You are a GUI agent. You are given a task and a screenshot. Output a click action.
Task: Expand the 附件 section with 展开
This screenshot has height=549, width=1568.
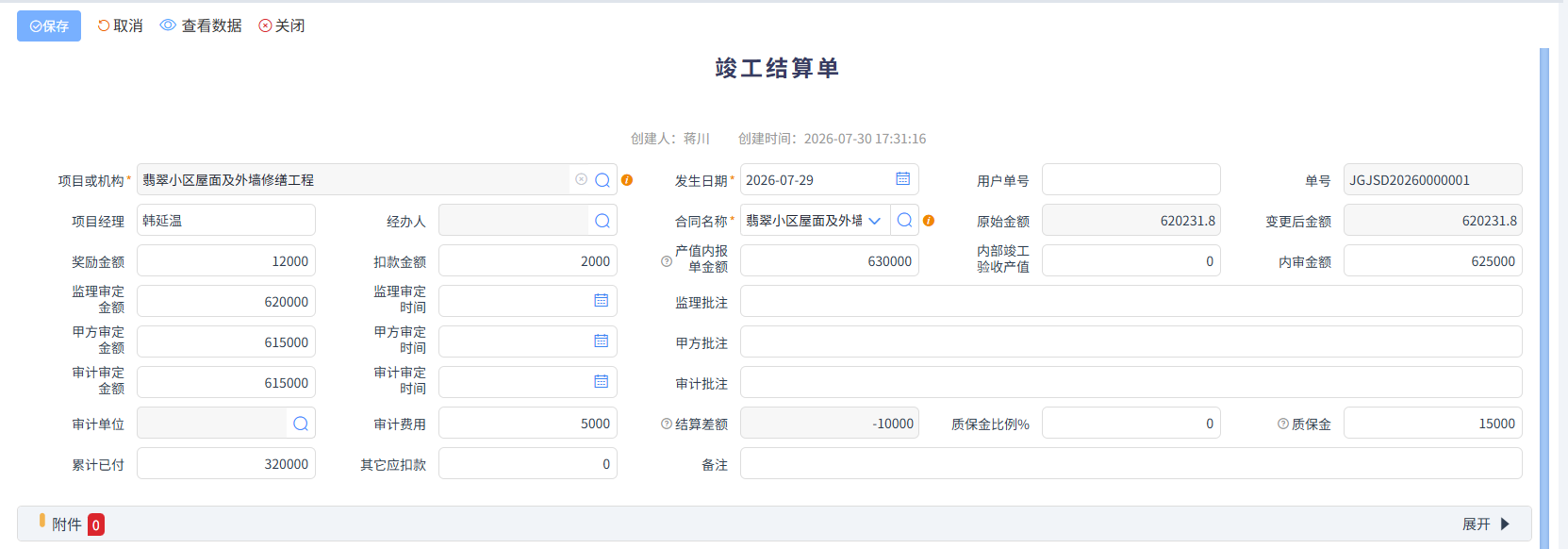[1487, 524]
